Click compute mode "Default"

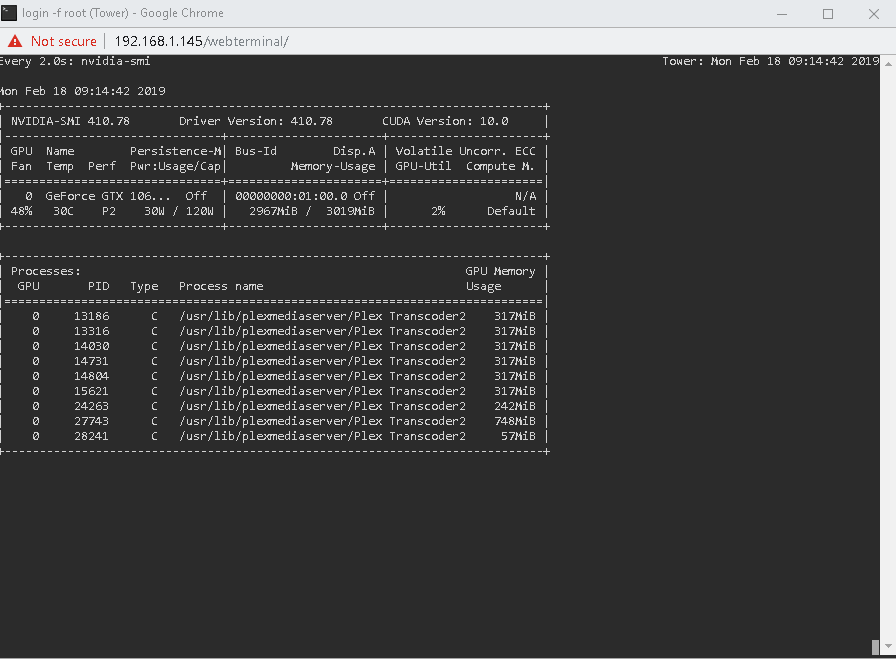click(511, 211)
